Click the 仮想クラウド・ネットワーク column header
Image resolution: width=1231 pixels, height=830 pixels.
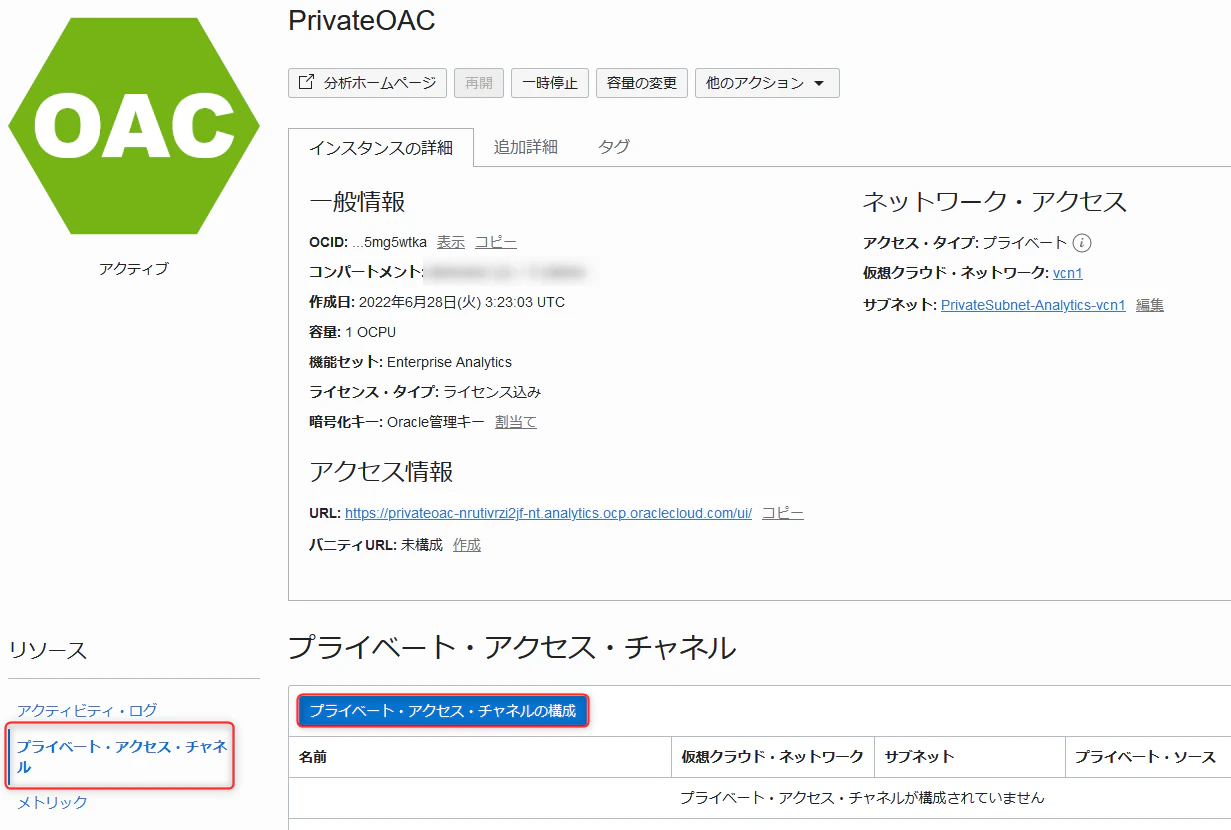point(773,757)
